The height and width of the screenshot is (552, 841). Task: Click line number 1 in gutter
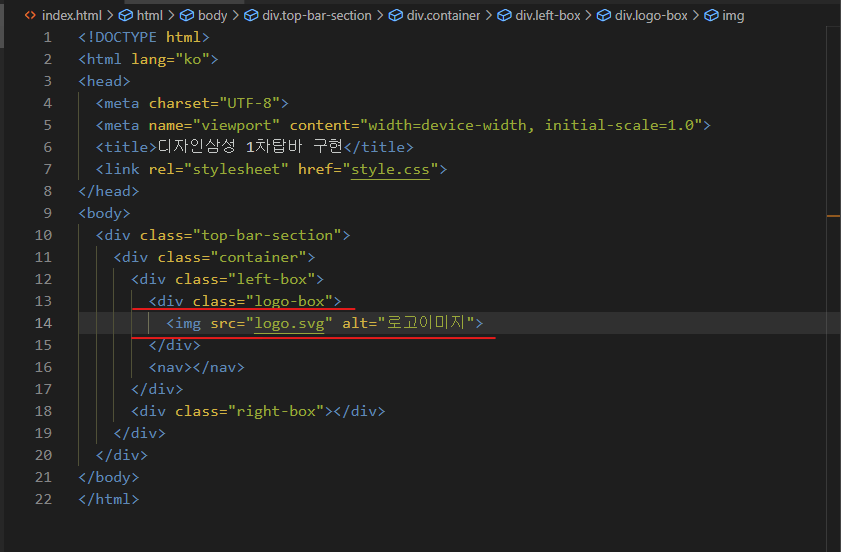click(x=47, y=38)
